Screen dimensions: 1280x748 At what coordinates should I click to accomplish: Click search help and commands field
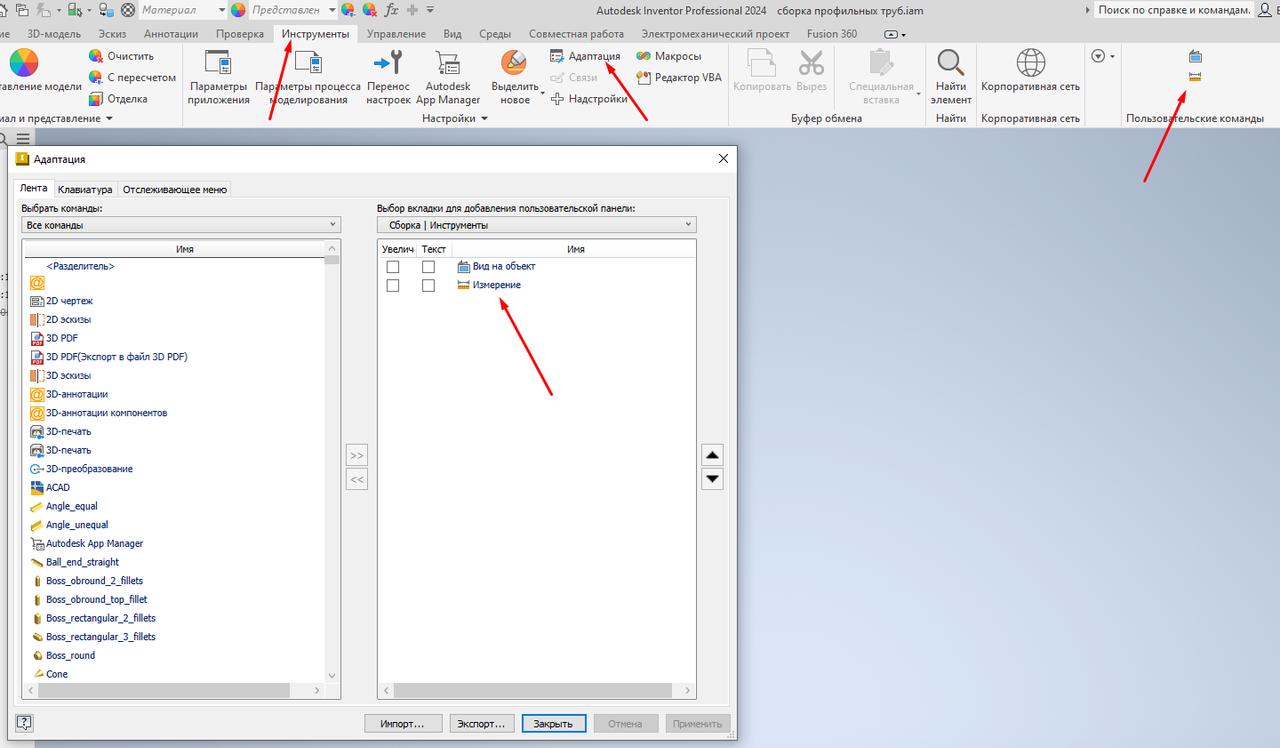tap(1173, 10)
